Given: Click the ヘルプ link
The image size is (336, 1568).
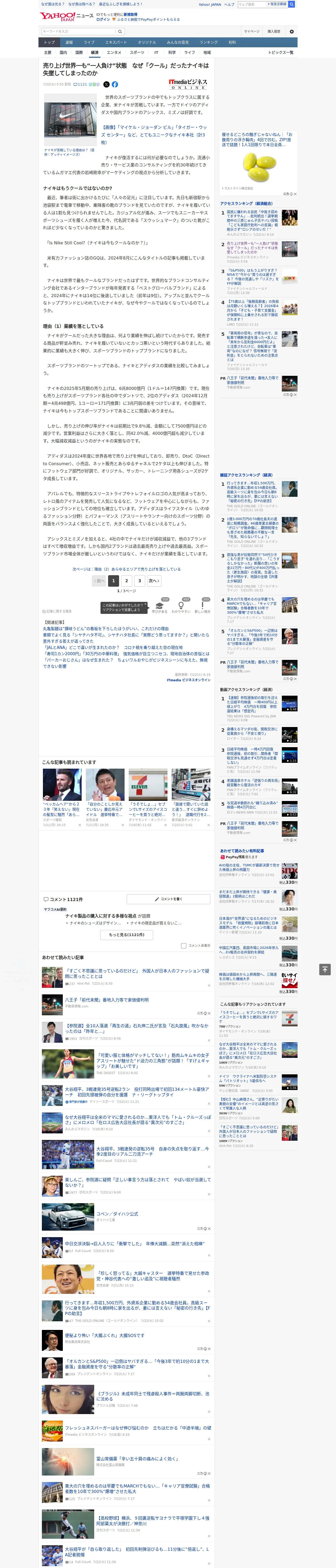Looking at the screenshot, I should (x=229, y=4).
